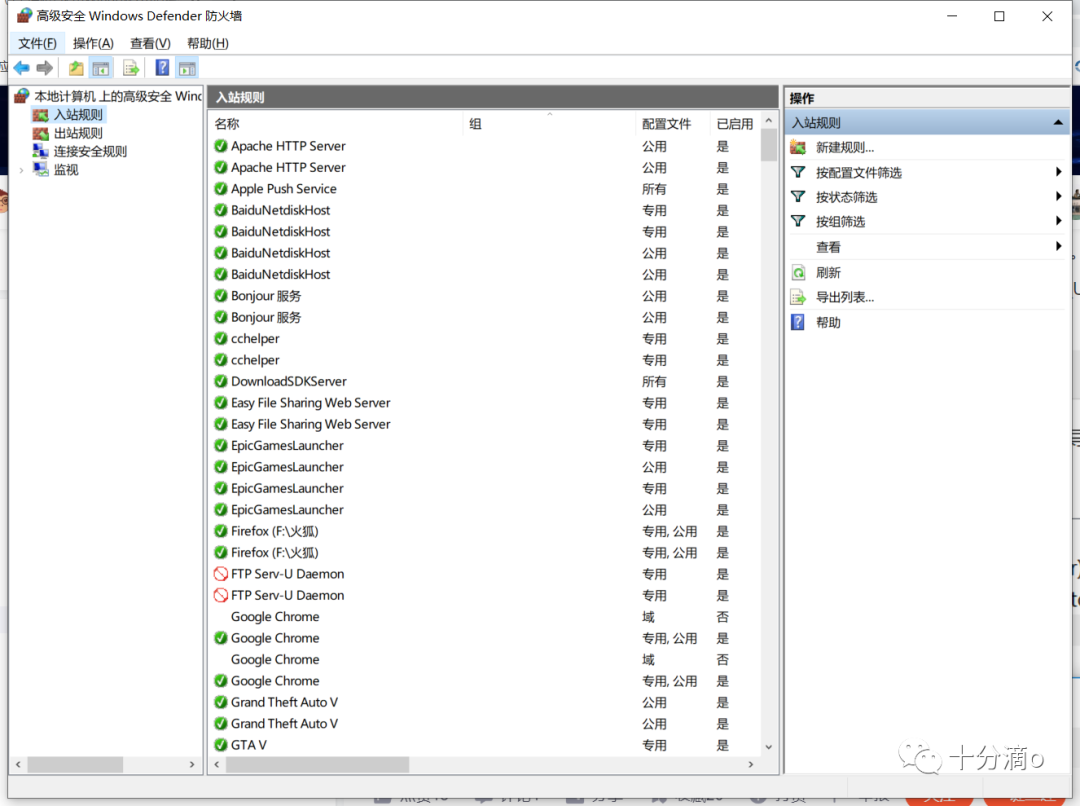Select the GTA V rule
The height and width of the screenshot is (806, 1080).
485,745
